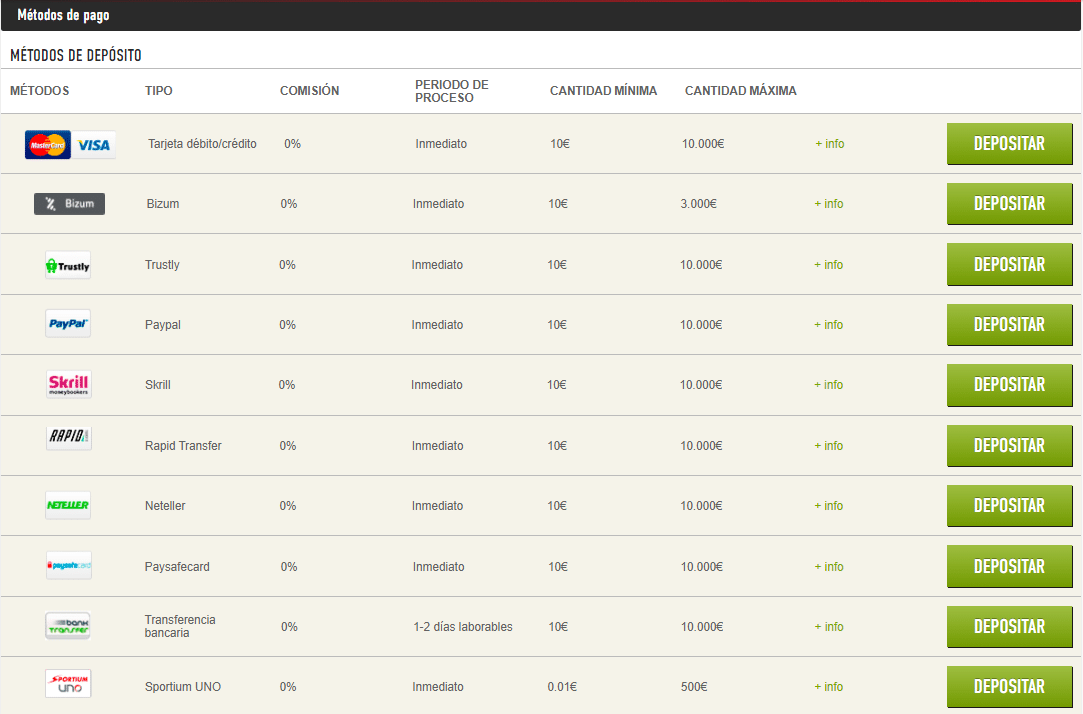
Task: Click the Skrill moneybookers logo
Action: pyautogui.click(x=68, y=385)
